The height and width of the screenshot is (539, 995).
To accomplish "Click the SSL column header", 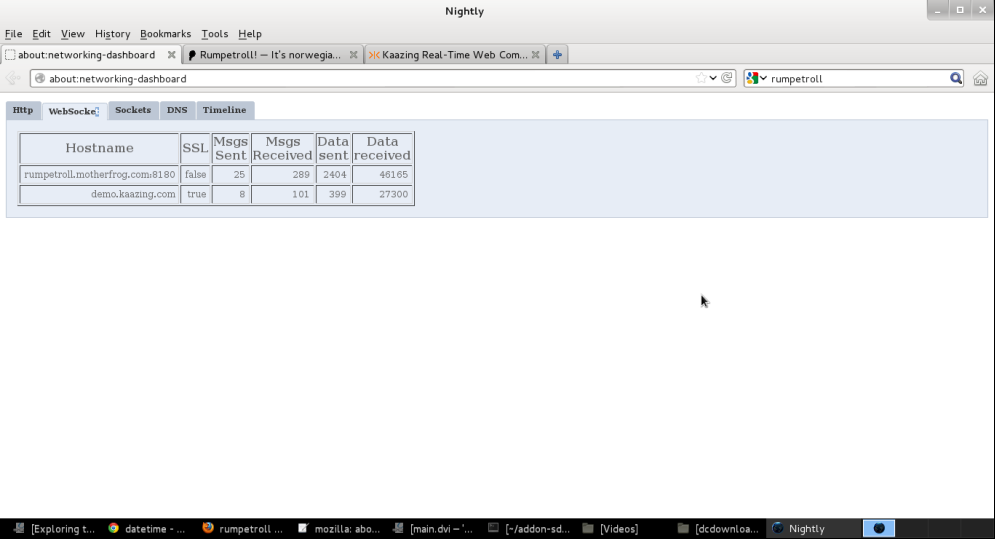I will [195, 149].
